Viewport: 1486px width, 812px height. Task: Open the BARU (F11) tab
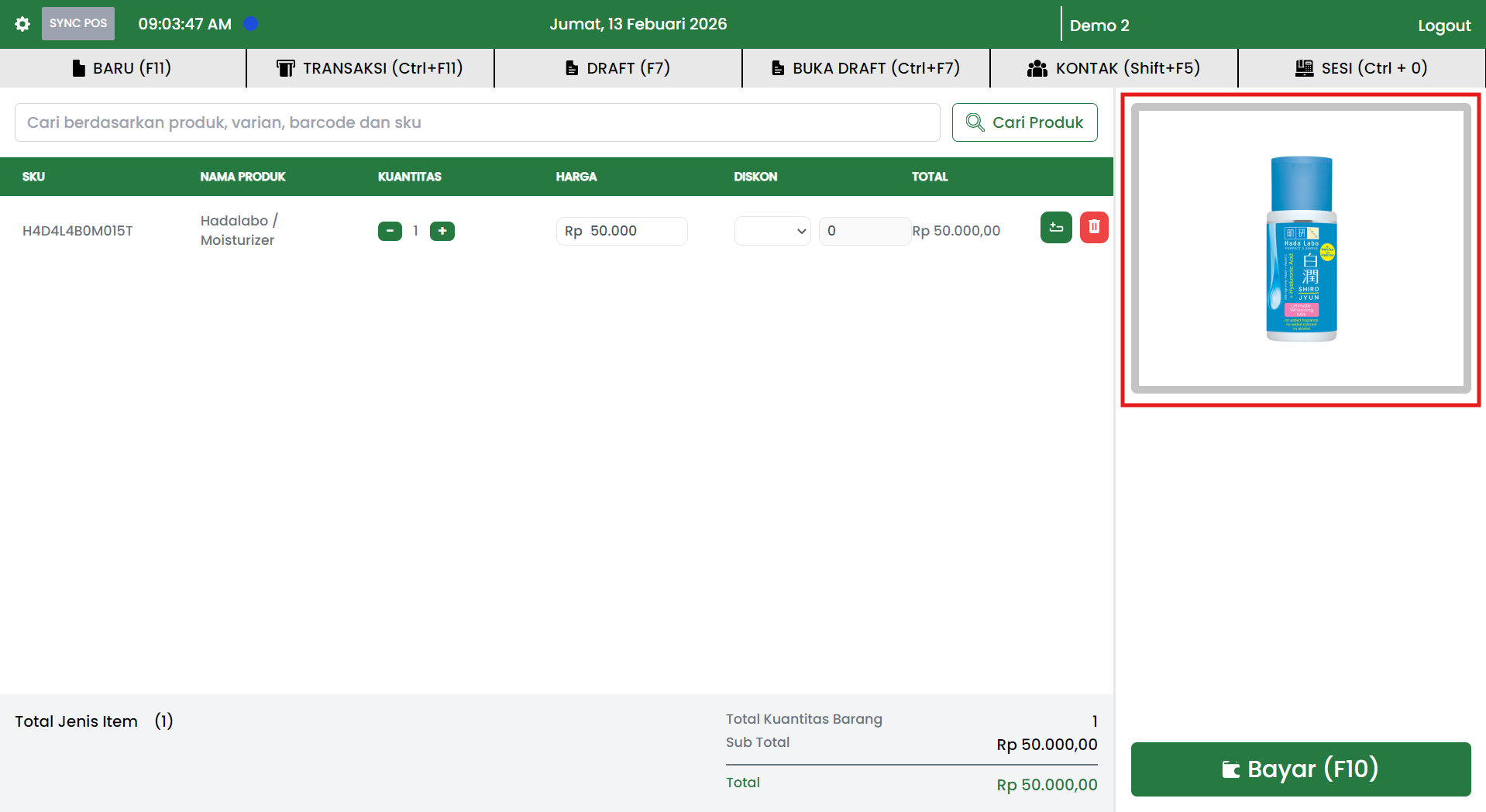click(122, 68)
